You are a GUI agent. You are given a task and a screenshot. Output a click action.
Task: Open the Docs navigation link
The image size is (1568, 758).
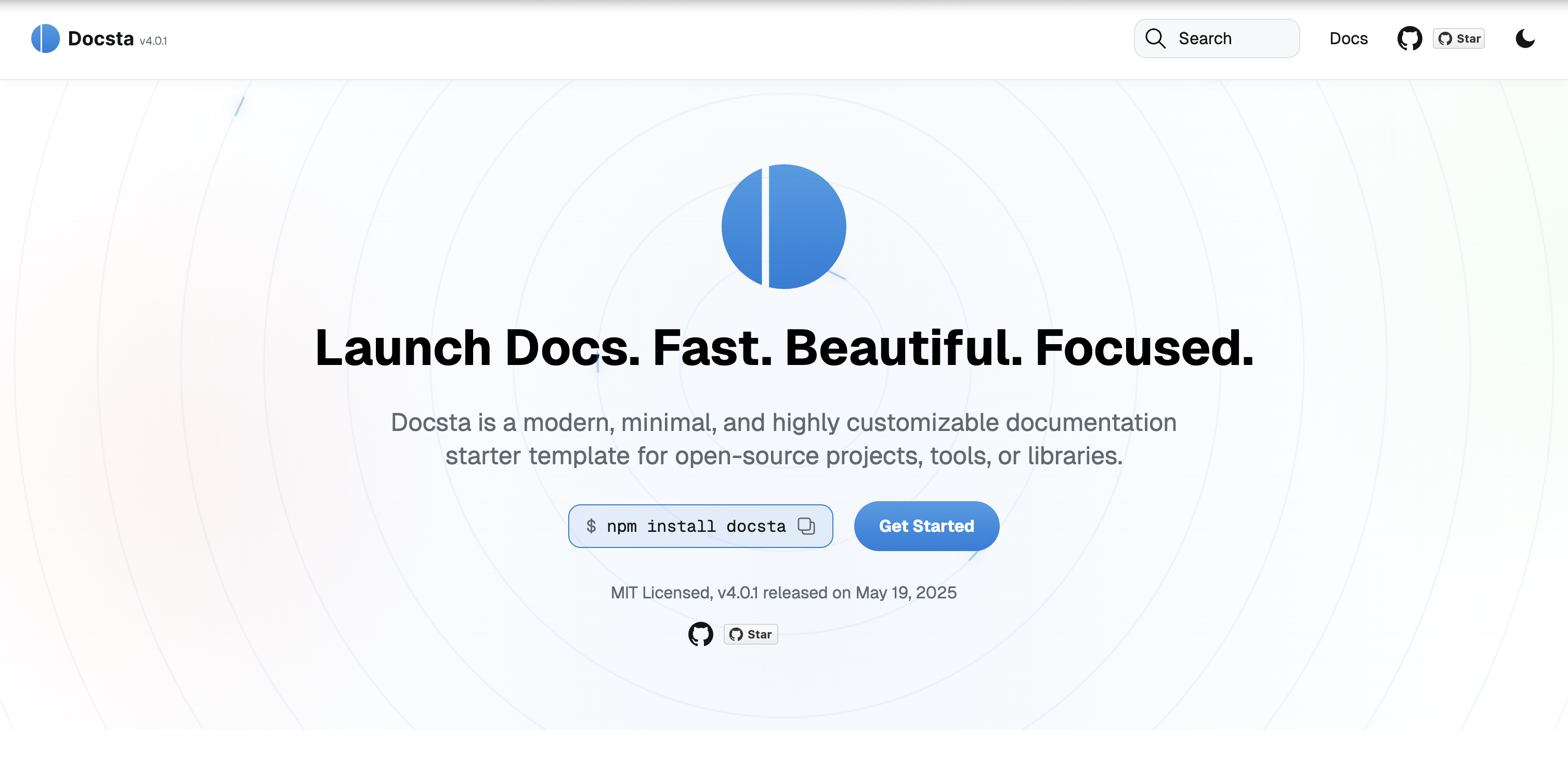(x=1348, y=38)
